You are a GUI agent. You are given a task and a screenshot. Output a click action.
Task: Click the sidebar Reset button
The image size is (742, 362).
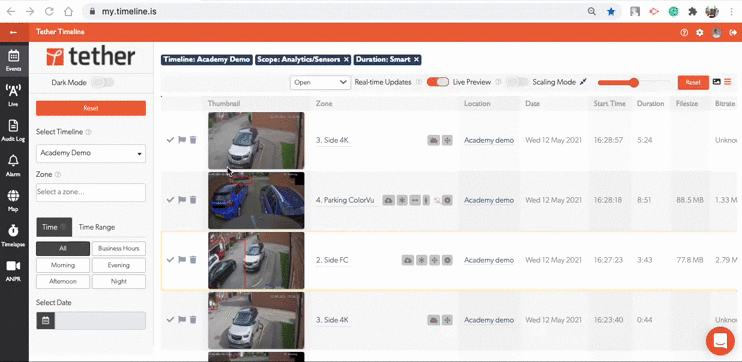91,108
